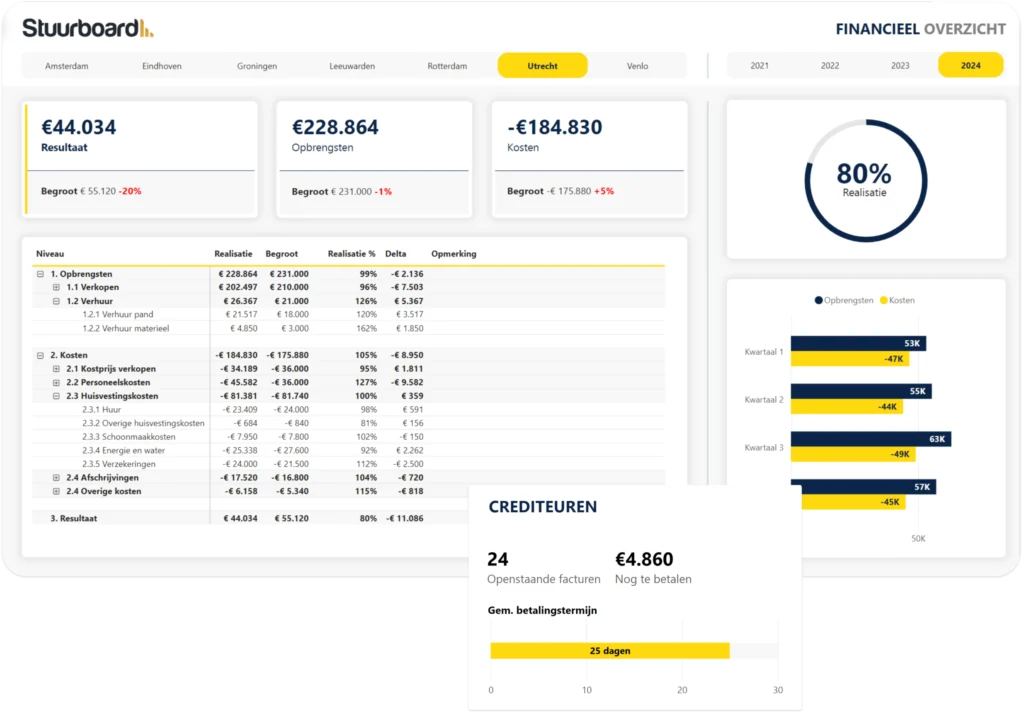1024x713 pixels.
Task: Click the yellow 25 dagen payment term bar
Action: click(610, 650)
